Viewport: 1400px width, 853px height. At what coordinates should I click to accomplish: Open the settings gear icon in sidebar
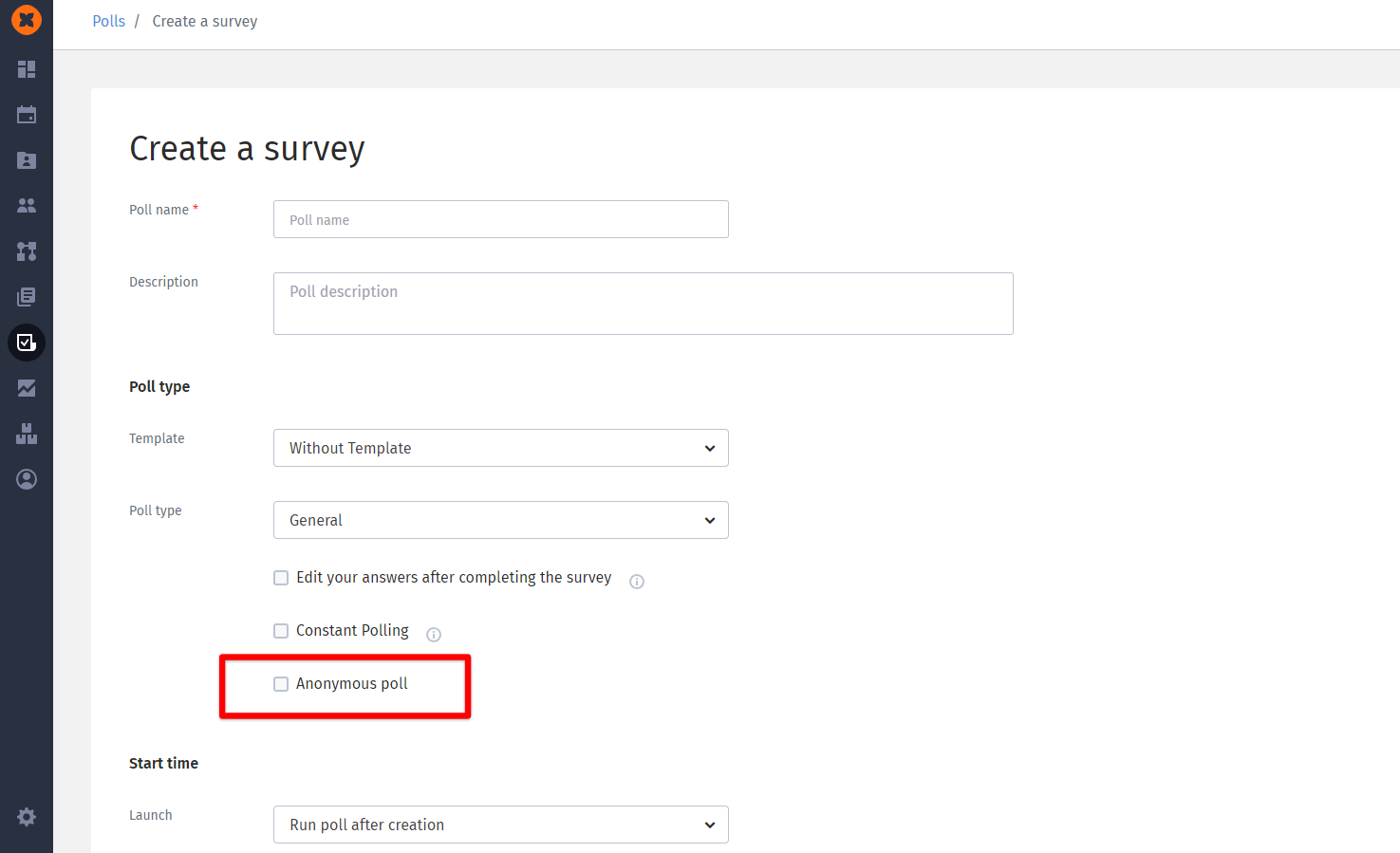(27, 817)
